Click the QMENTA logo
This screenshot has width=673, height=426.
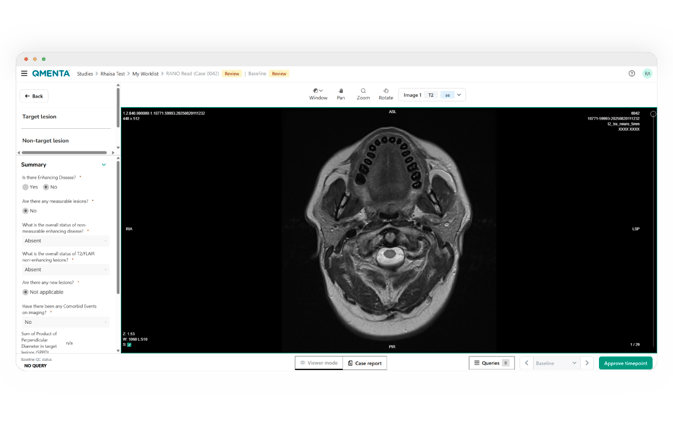[51, 73]
